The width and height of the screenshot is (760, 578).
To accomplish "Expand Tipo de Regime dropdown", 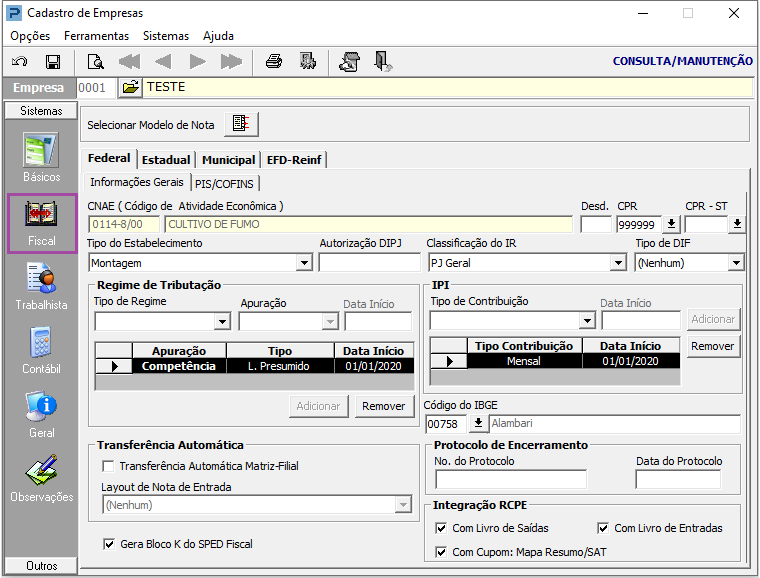I will [x=222, y=321].
